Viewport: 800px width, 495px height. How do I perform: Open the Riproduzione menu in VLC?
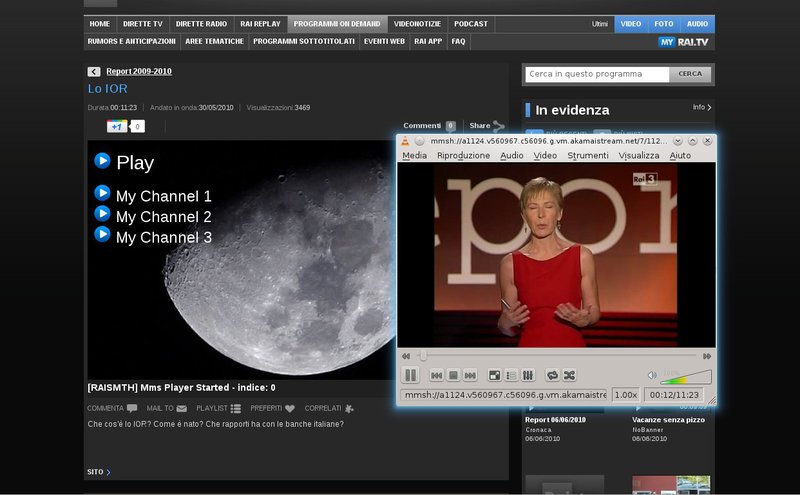coord(463,156)
